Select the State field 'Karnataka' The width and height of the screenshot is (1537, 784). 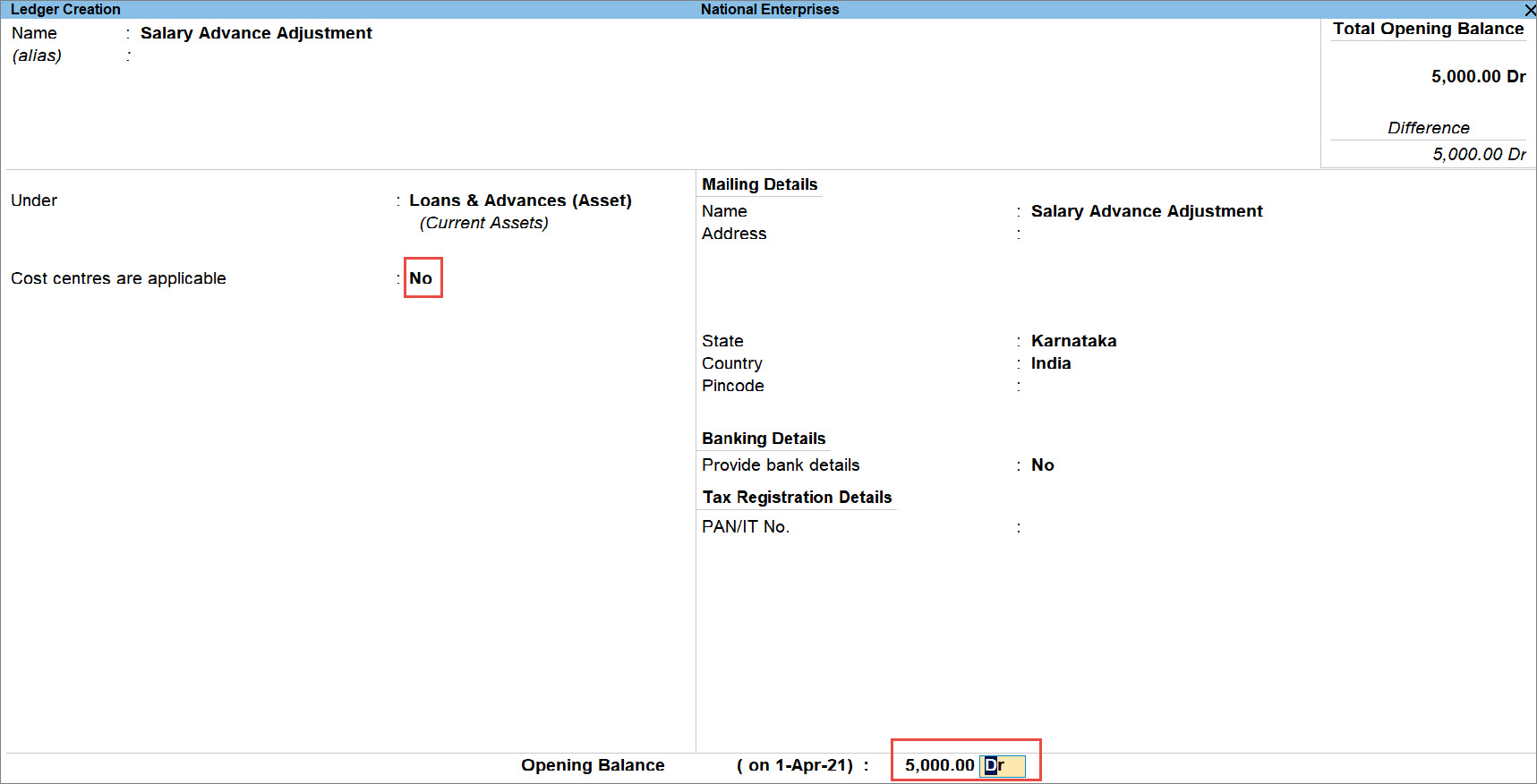point(1073,341)
